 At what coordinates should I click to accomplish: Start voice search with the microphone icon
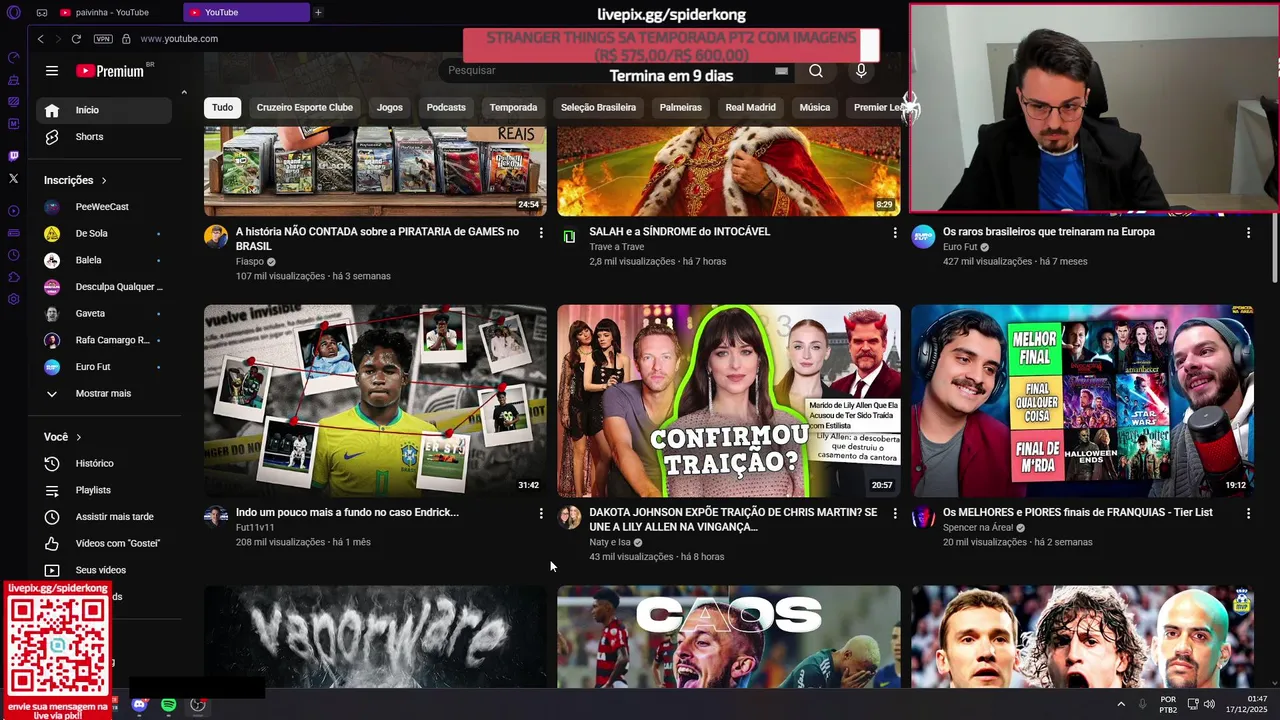[x=861, y=71]
